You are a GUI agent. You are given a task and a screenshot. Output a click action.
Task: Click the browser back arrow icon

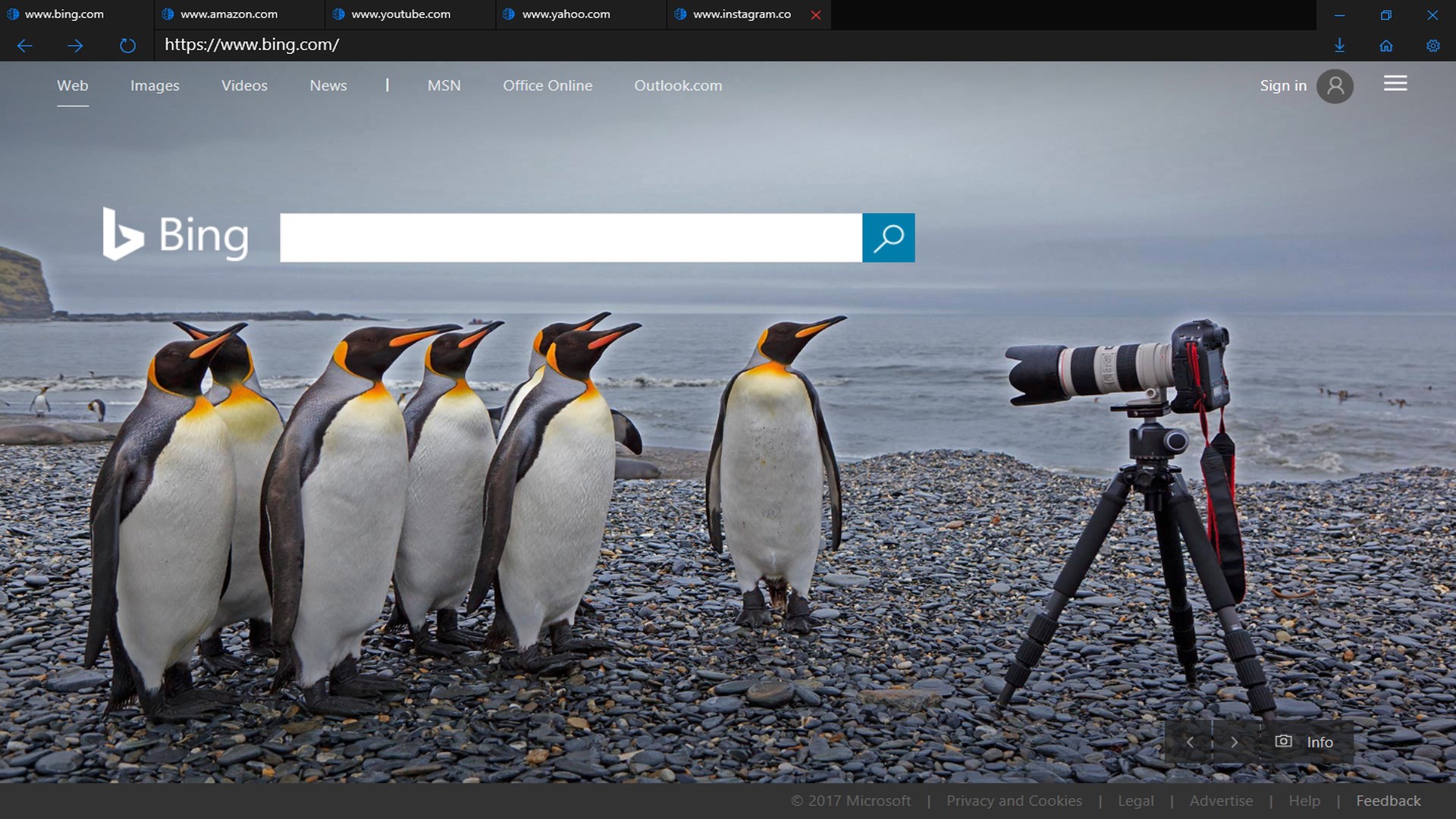(x=24, y=45)
